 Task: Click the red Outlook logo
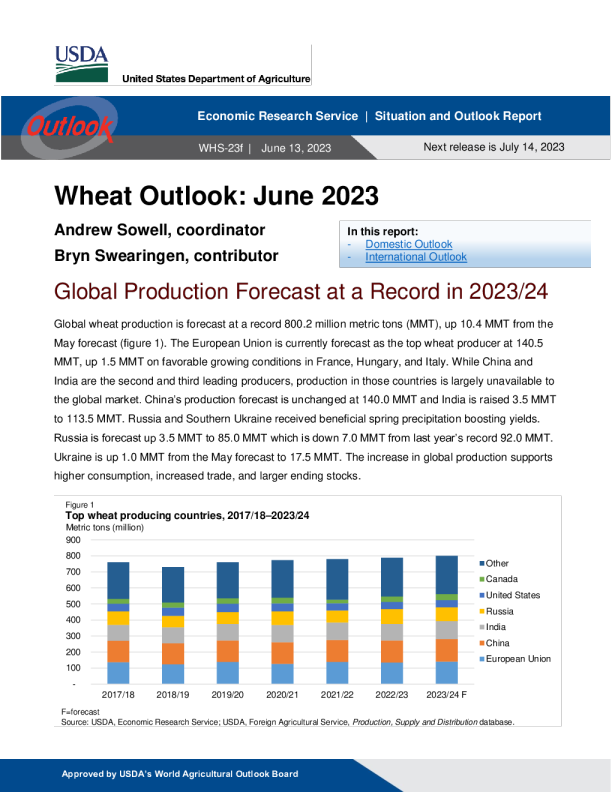69,127
